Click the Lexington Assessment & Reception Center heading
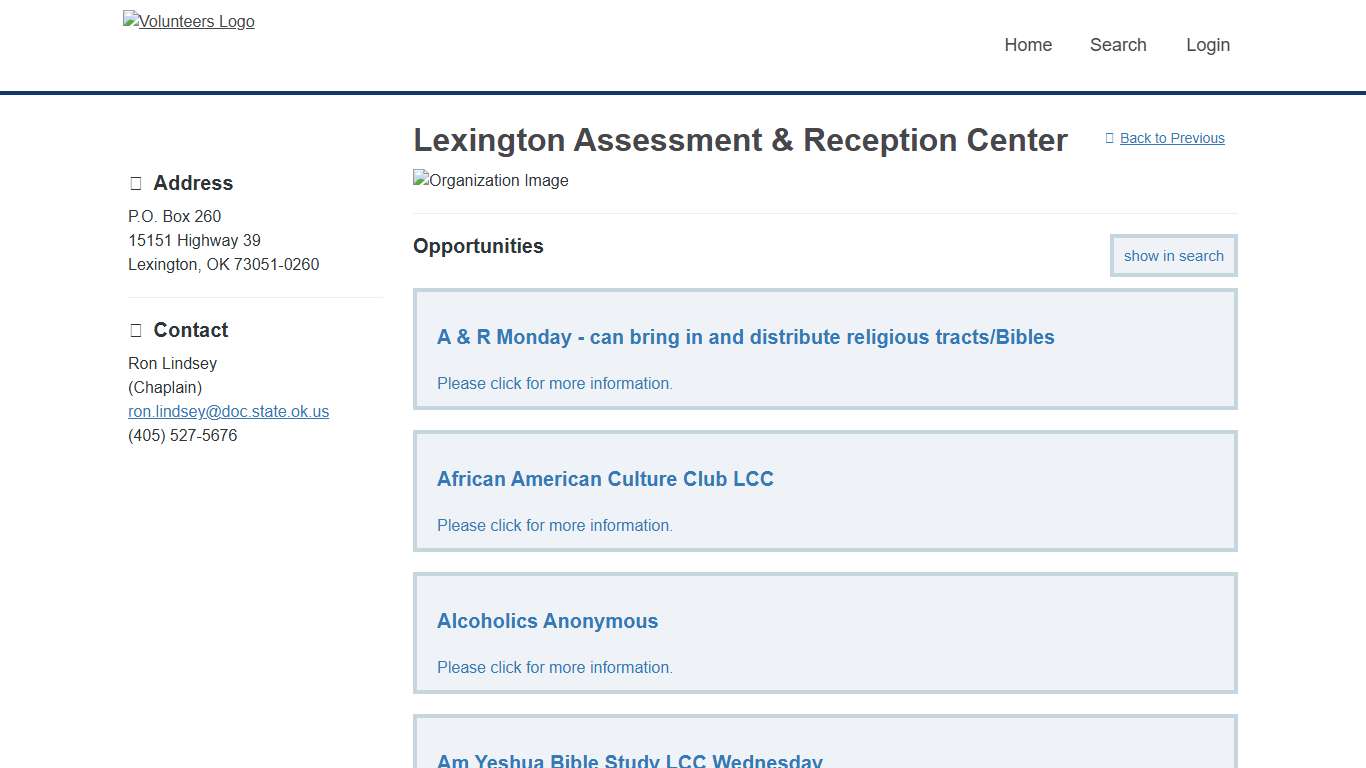 (x=740, y=140)
